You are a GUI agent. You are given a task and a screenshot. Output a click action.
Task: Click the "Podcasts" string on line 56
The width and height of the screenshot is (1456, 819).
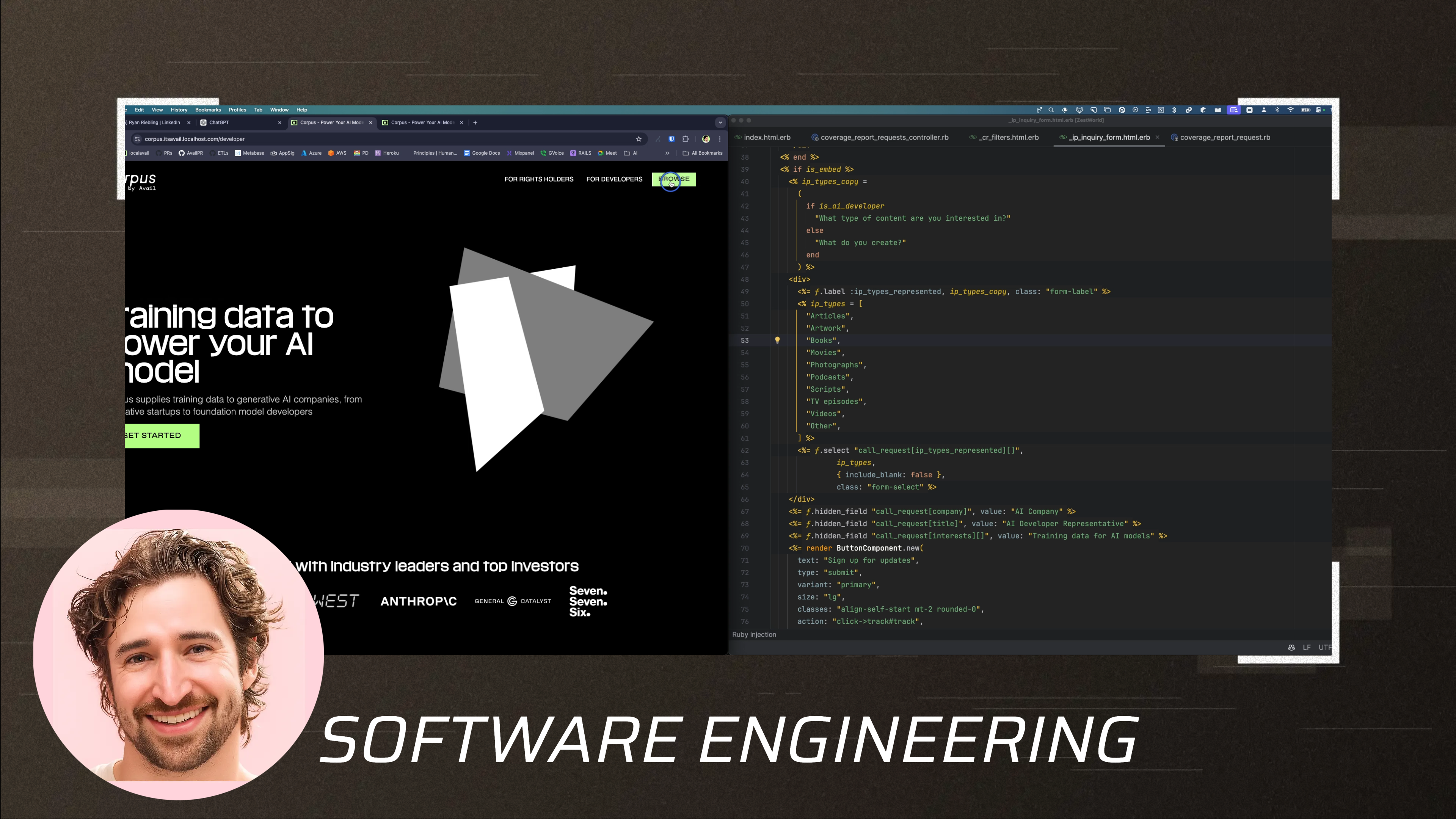click(828, 377)
